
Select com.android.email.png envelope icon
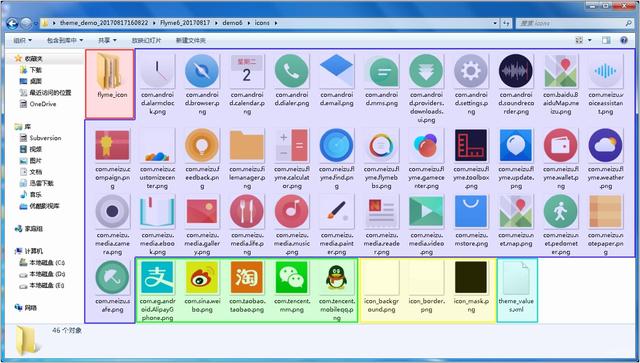point(336,71)
